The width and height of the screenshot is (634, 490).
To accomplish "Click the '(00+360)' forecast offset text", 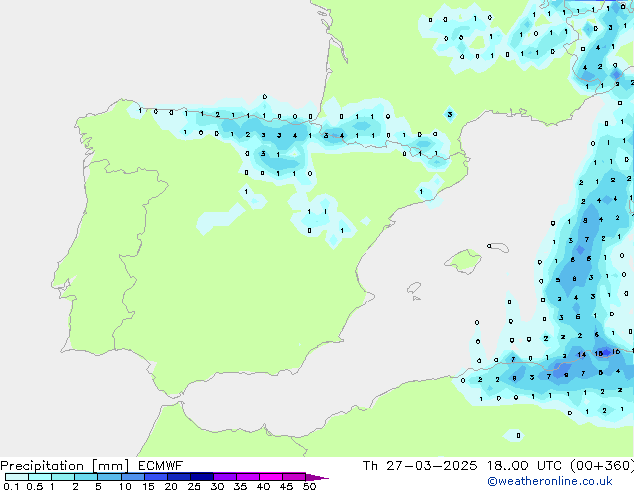I will (602, 466).
